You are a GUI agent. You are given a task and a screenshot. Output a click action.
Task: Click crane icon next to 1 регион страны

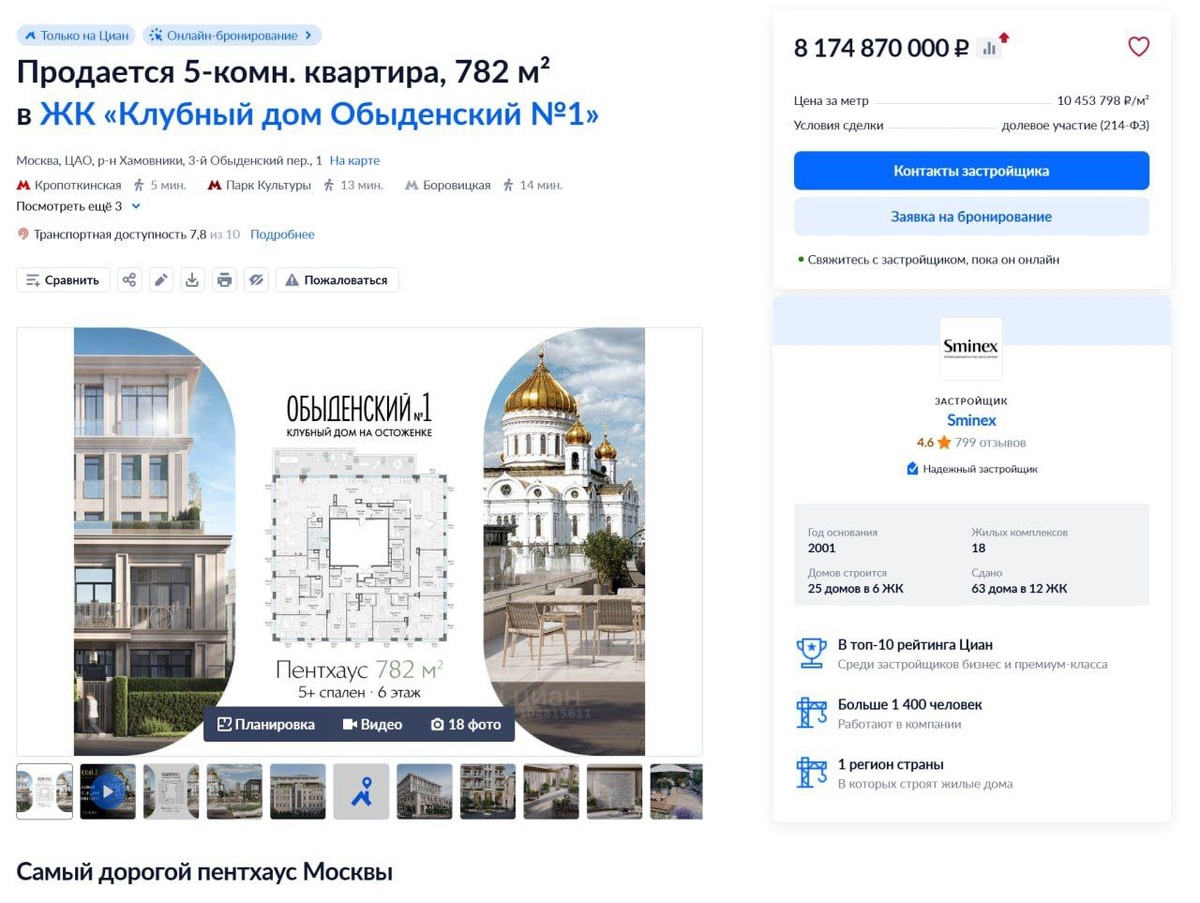pos(811,773)
